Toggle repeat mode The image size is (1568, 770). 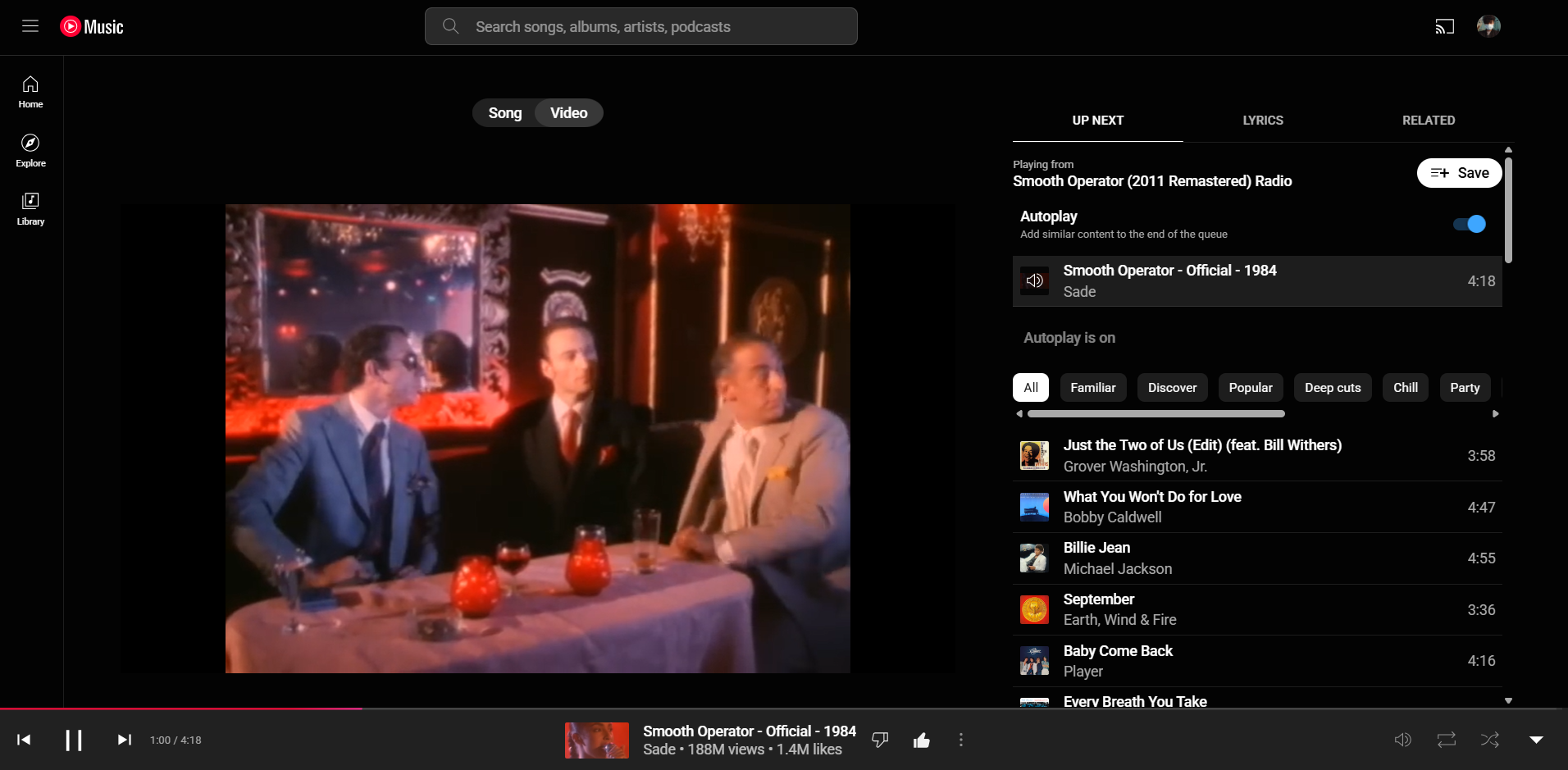point(1447,740)
